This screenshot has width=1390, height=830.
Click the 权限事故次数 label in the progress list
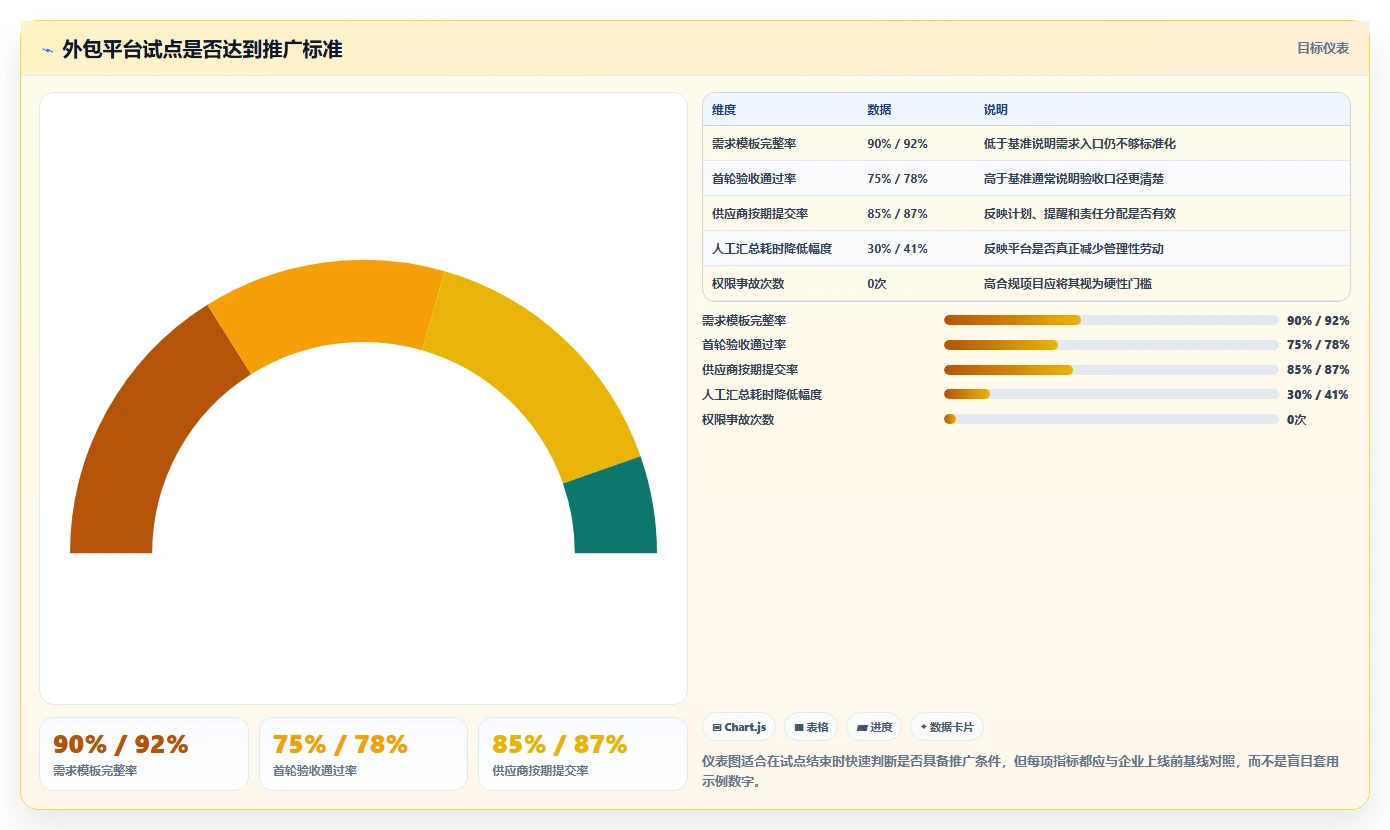click(x=738, y=419)
